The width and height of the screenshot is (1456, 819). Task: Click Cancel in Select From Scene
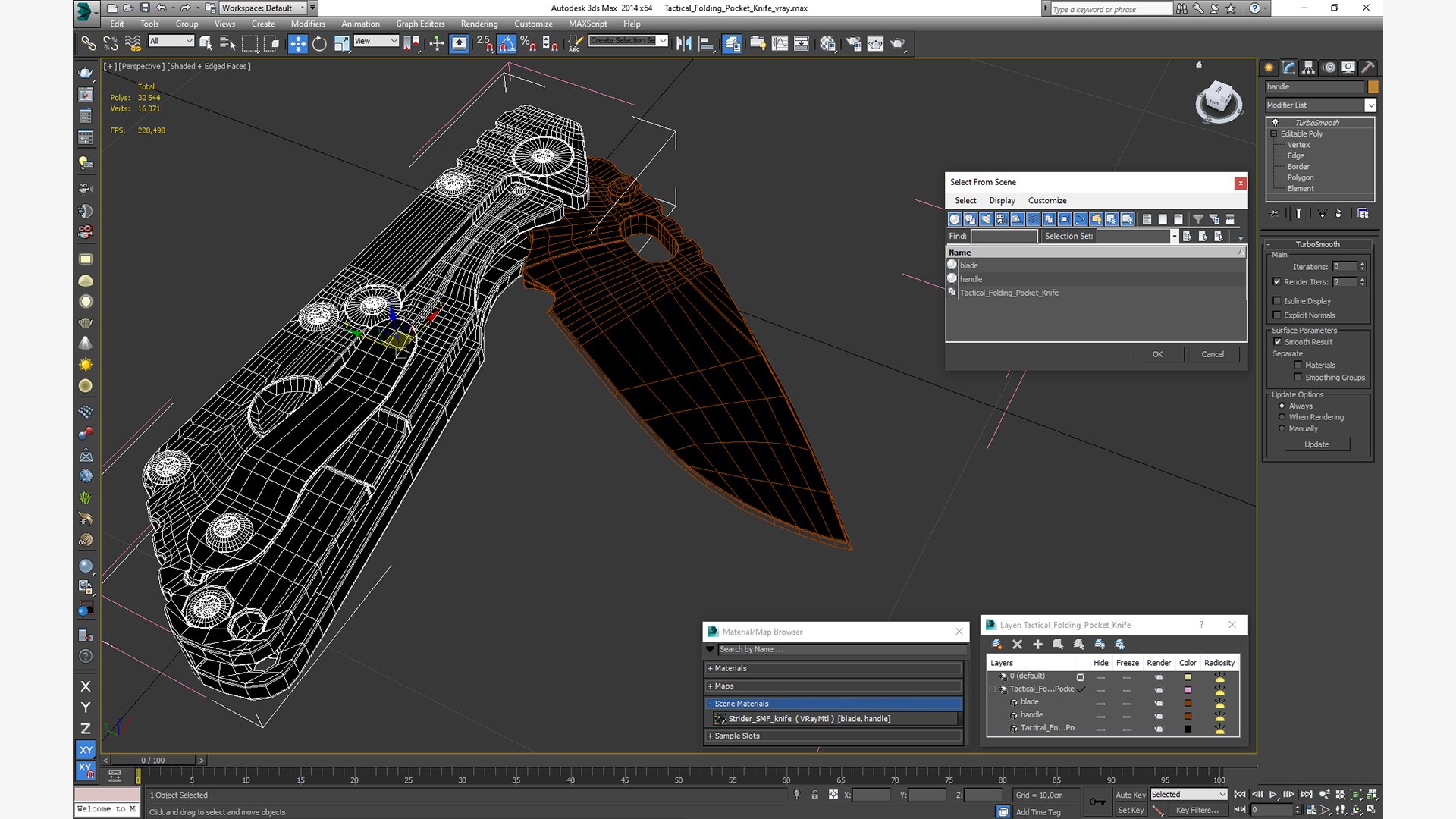coord(1213,354)
